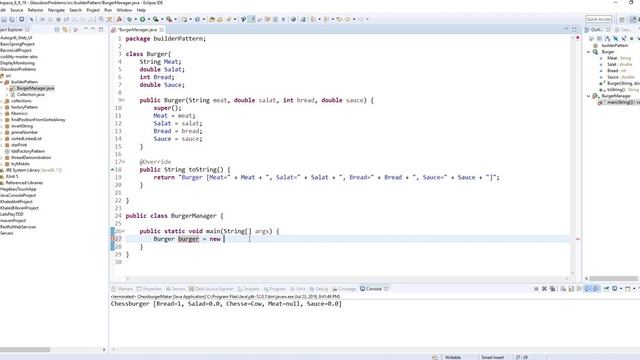
Task: Click the Debug bug toolbar icon
Action: click(129, 19)
